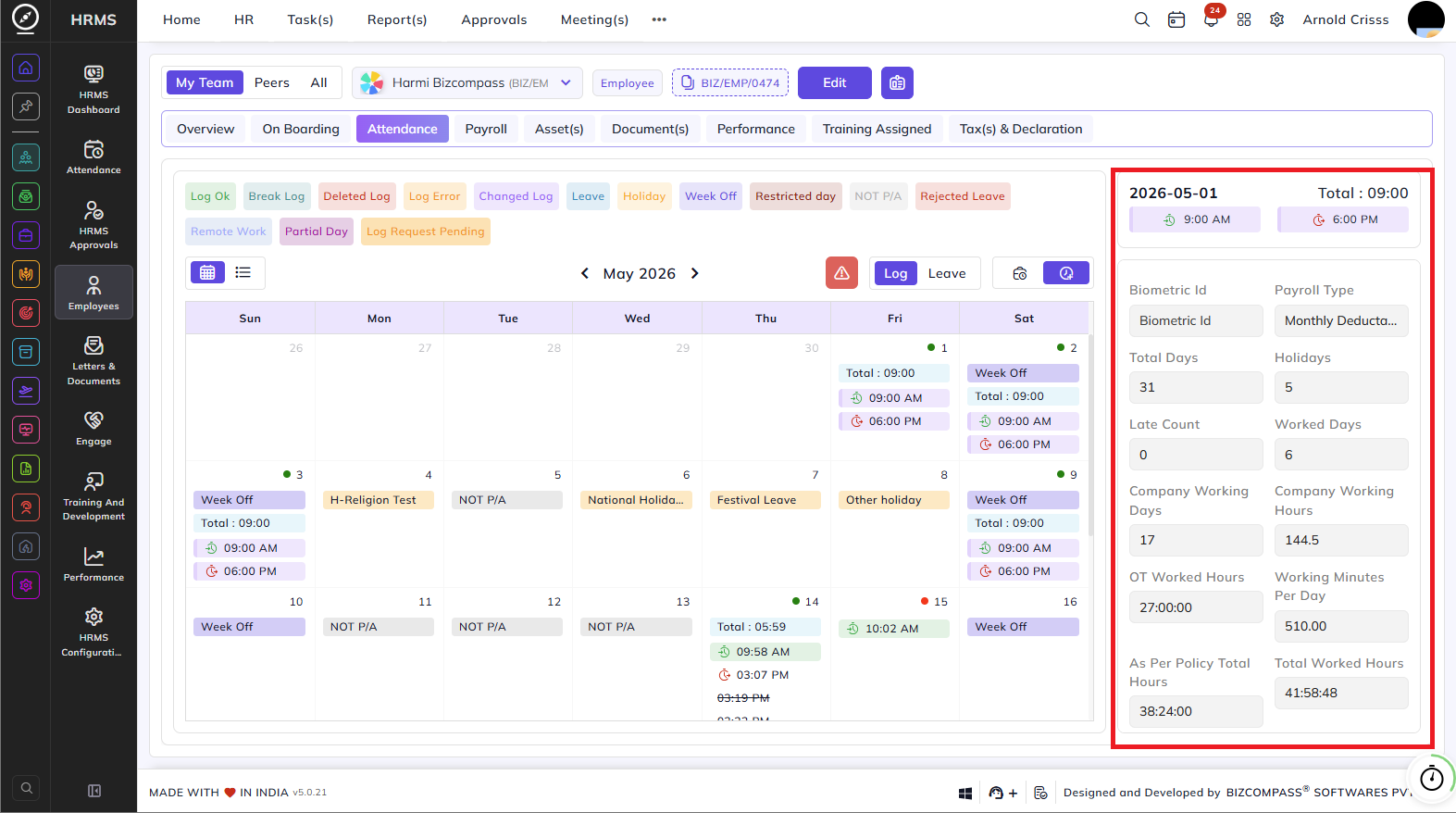
Task: Open the Attendance sidebar module
Action: point(93,157)
